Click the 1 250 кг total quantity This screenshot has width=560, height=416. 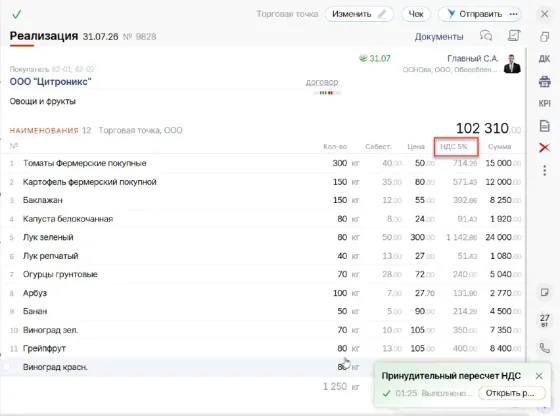pyautogui.click(x=341, y=387)
